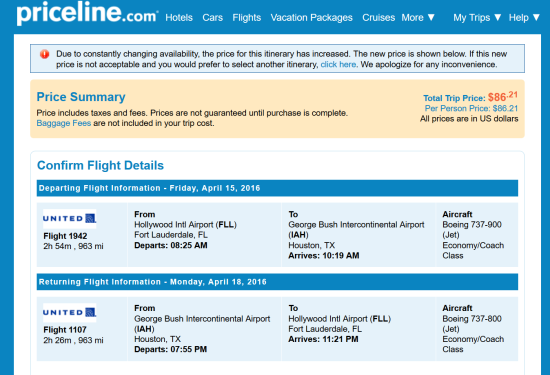The image size is (550, 375).
Task: Click the Returning Flight Information header bar
Action: point(277,282)
